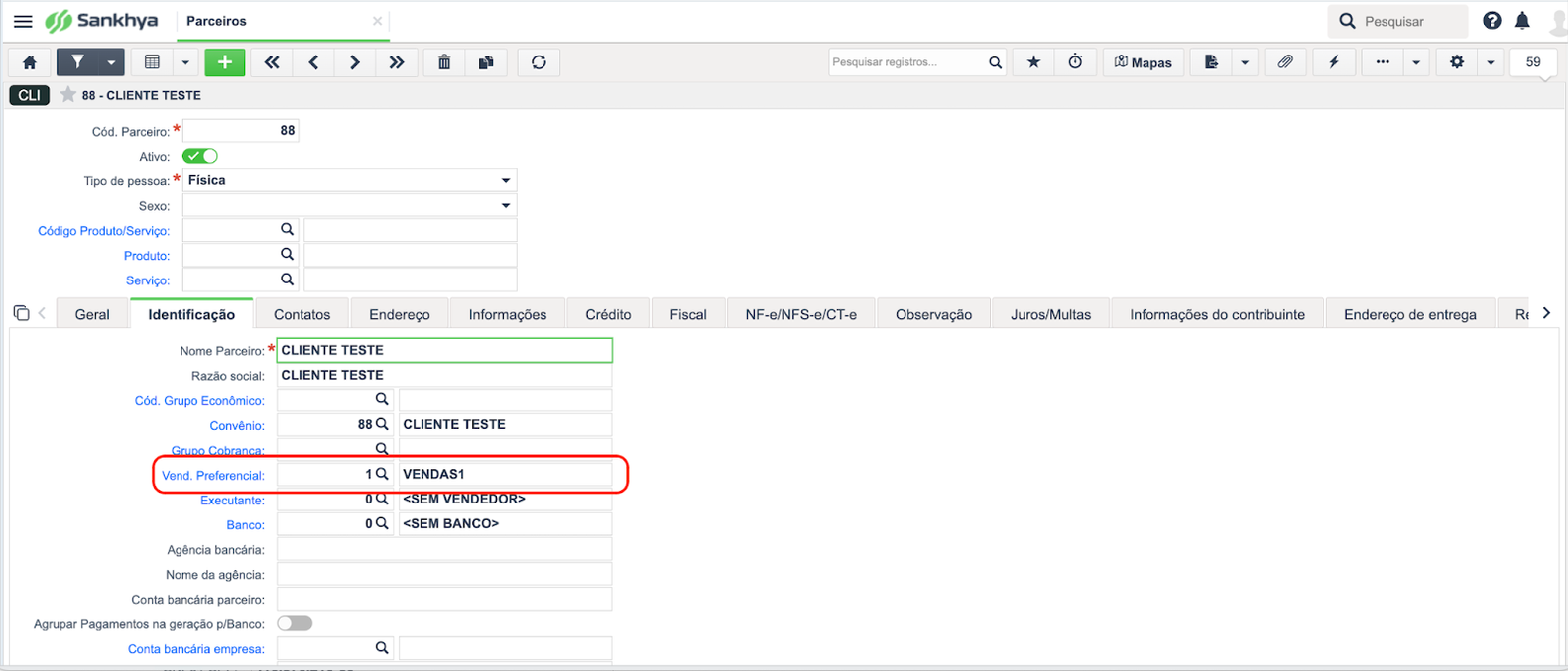The image size is (1568, 671).
Task: Duplicate the current record
Action: coord(486,62)
